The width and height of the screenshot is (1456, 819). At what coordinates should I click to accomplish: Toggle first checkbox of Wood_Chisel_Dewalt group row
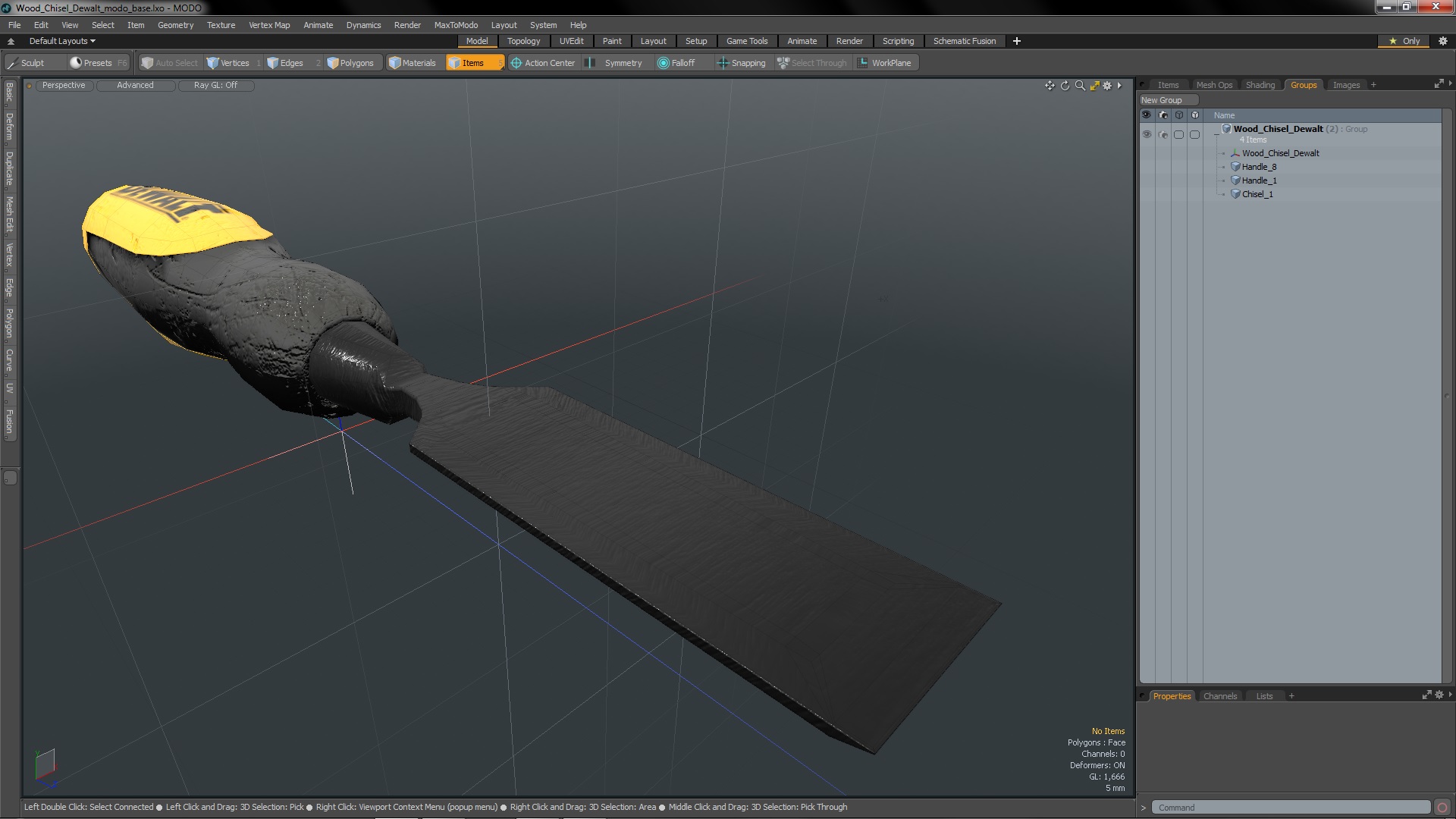pyautogui.click(x=1178, y=134)
